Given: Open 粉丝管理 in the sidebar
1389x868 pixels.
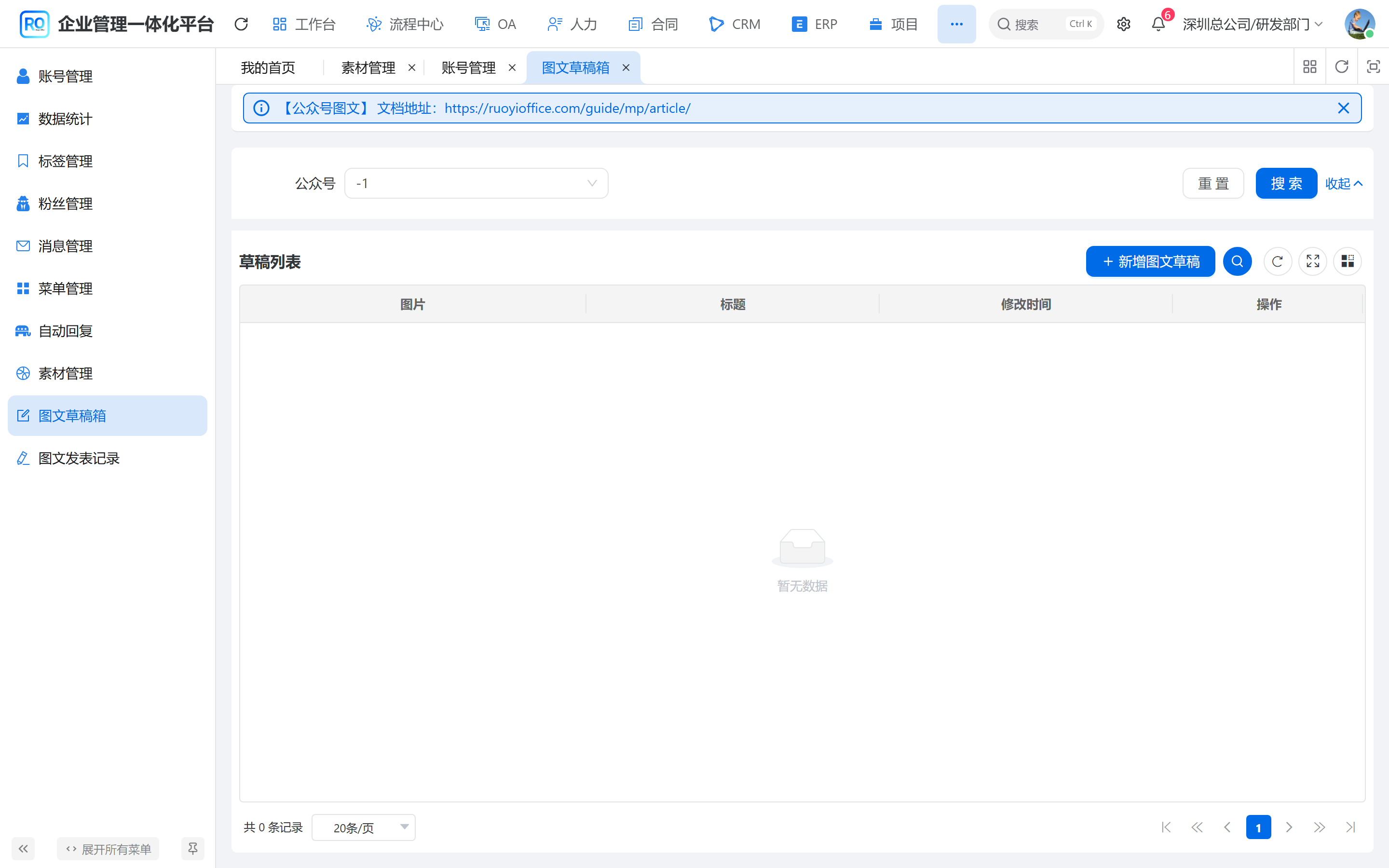Looking at the screenshot, I should 108,203.
